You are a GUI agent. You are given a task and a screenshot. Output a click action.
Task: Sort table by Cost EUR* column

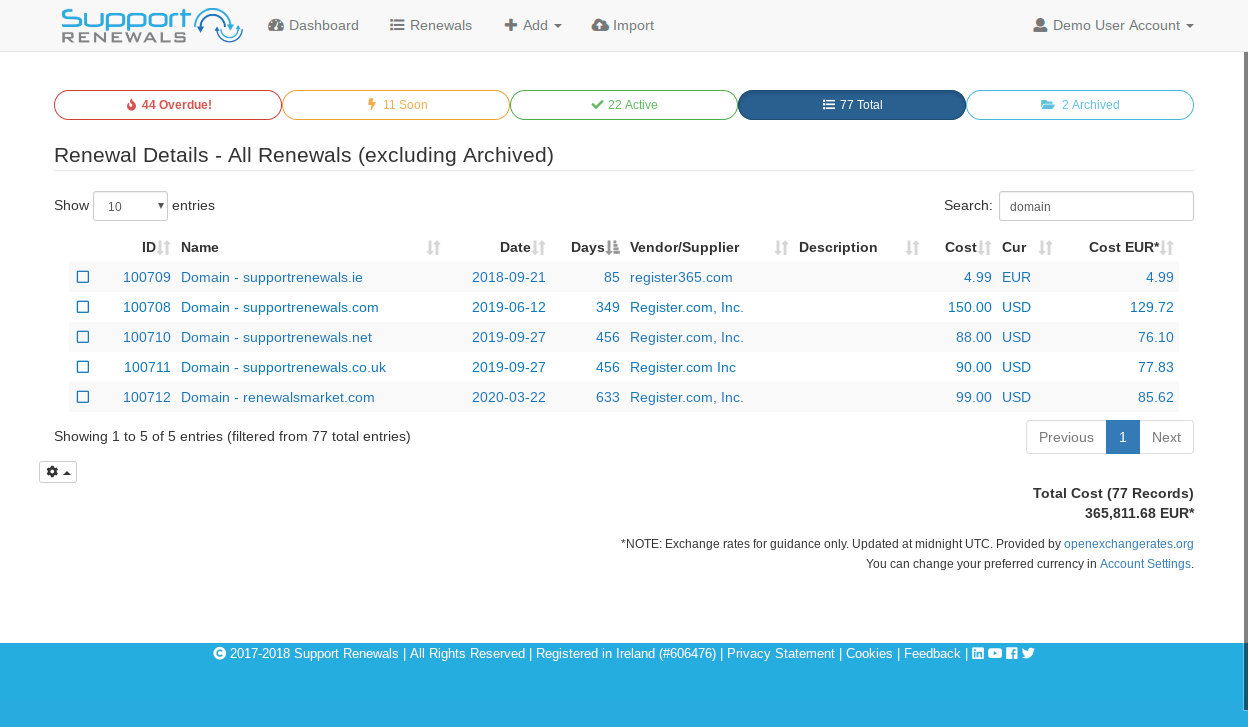click(1118, 247)
